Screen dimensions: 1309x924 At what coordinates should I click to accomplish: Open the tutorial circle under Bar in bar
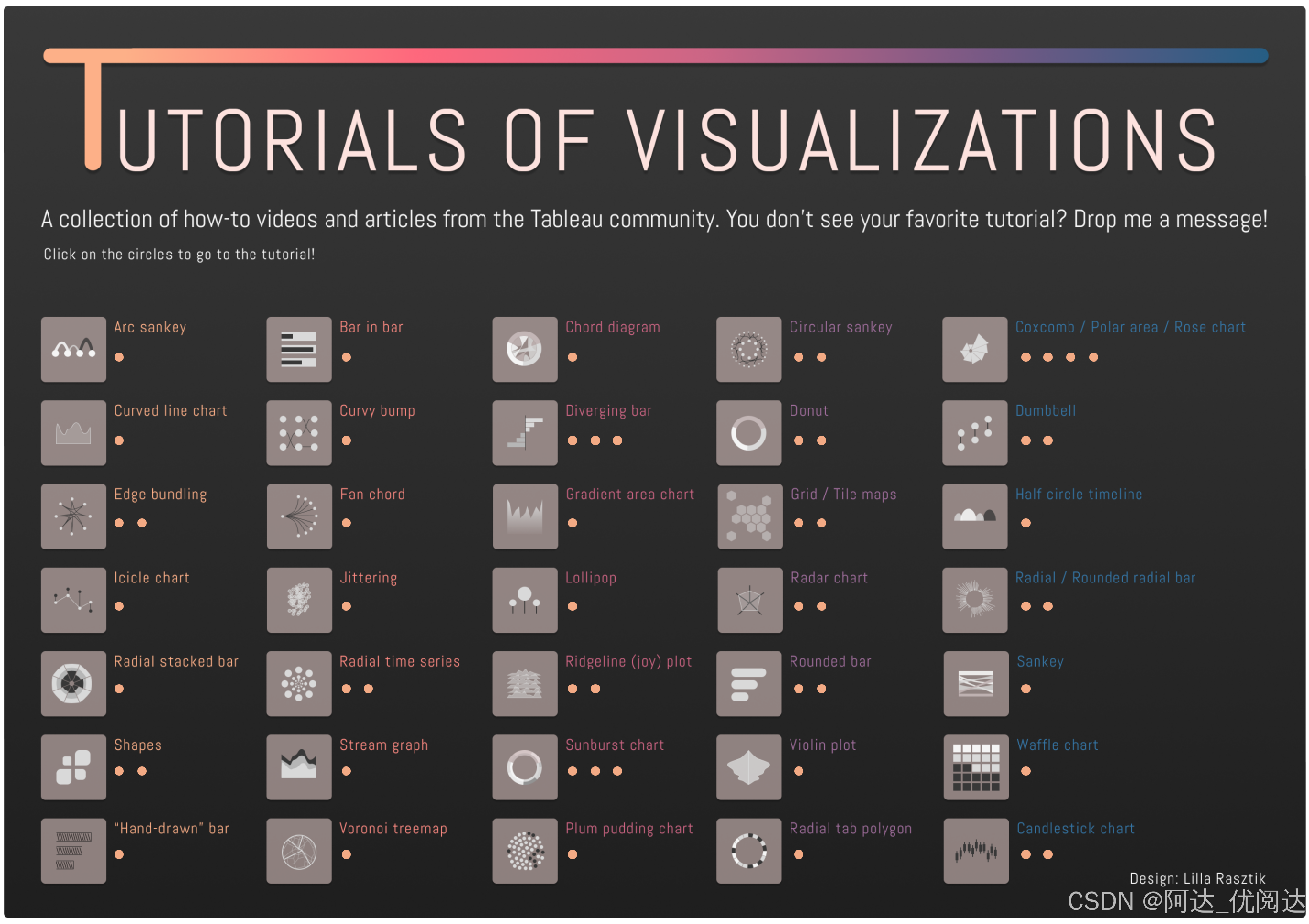(x=346, y=358)
